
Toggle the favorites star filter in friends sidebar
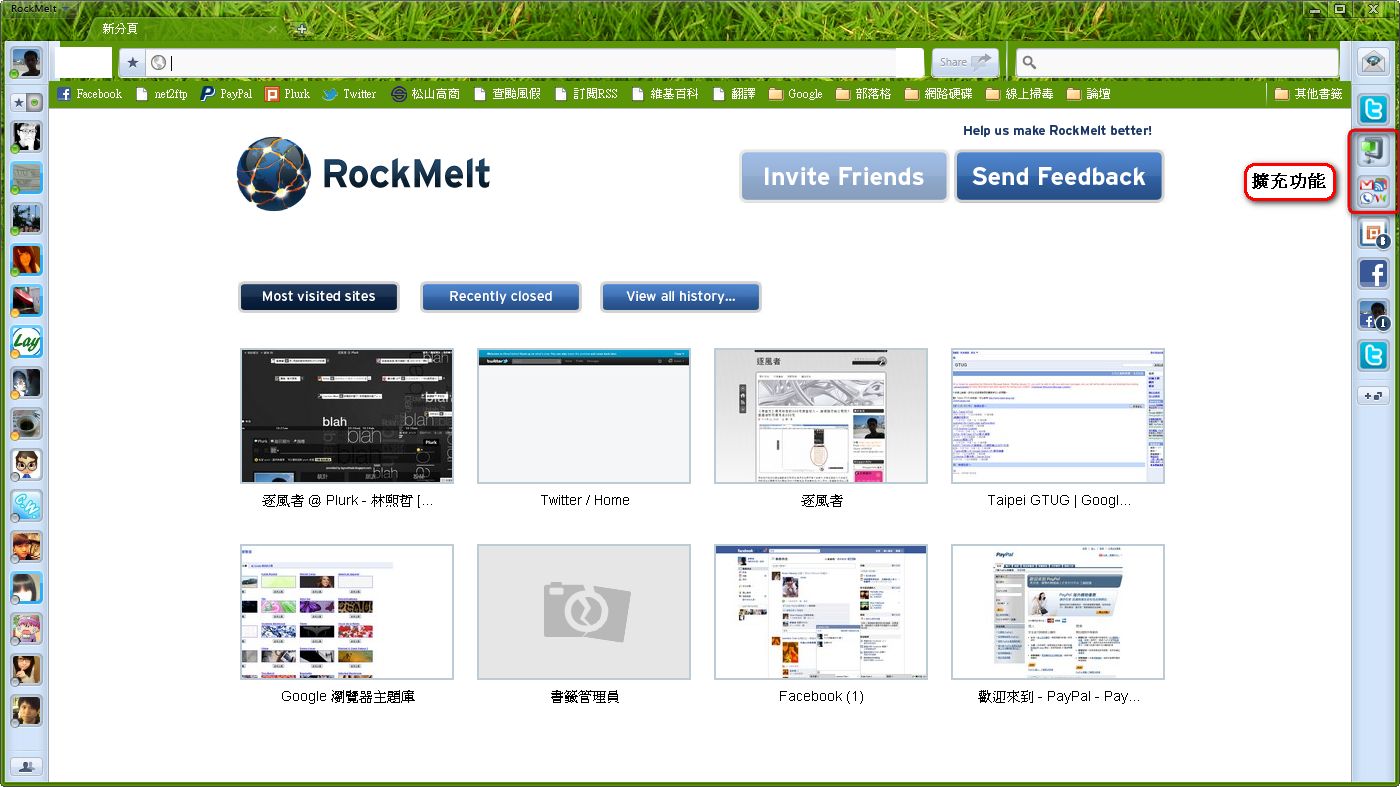tap(19, 102)
